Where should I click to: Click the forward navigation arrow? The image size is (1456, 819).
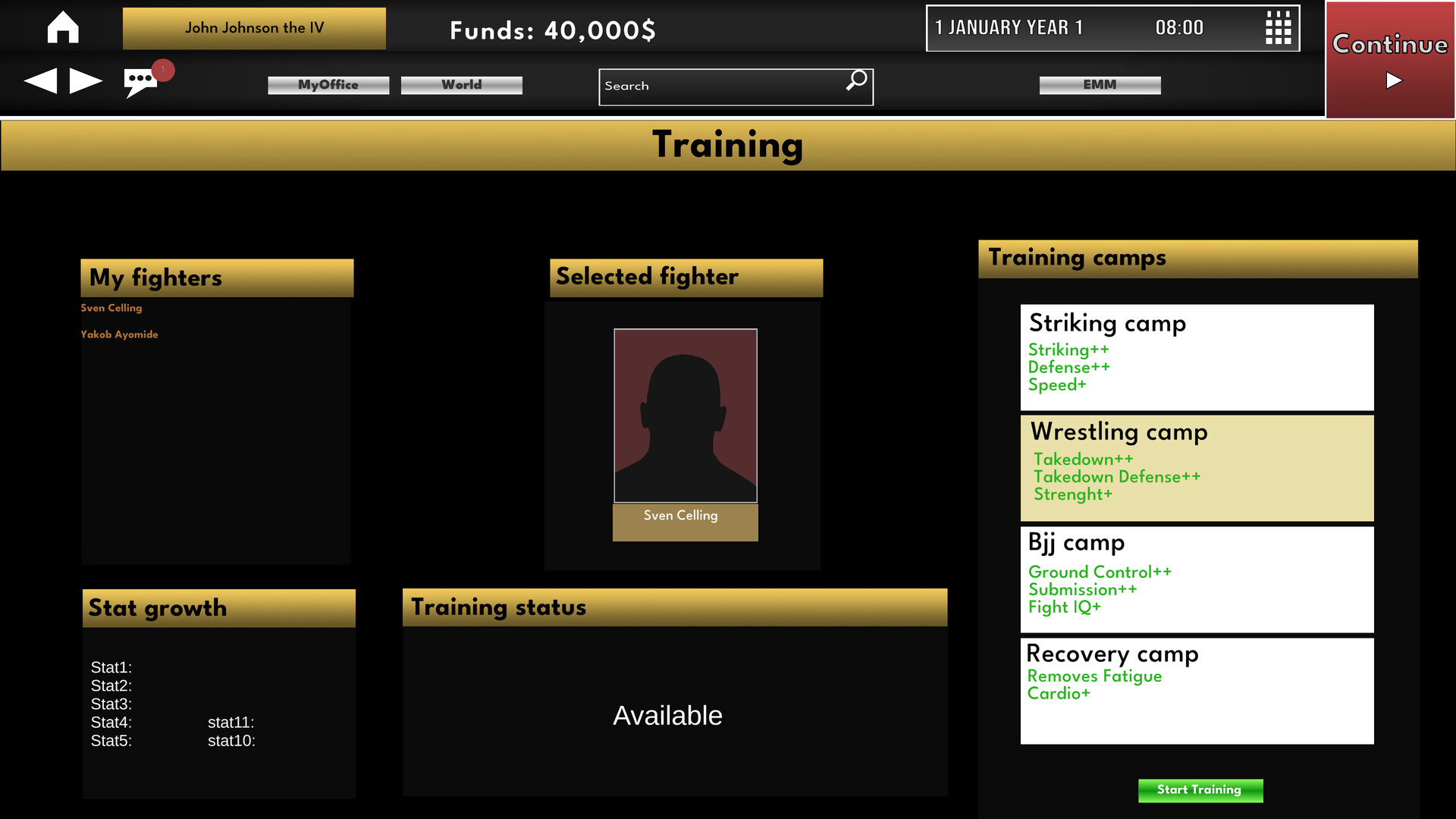click(86, 80)
